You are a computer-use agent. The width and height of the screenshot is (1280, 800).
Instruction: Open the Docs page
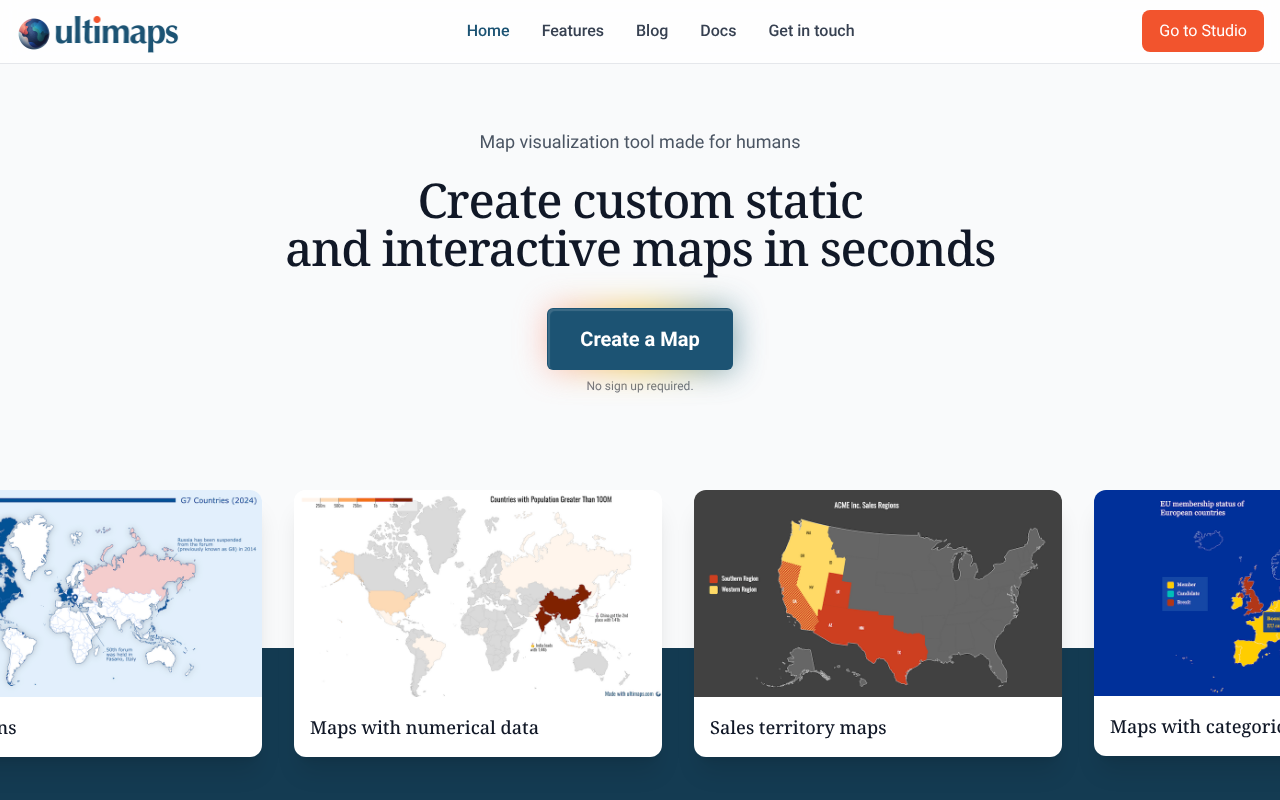coord(717,31)
